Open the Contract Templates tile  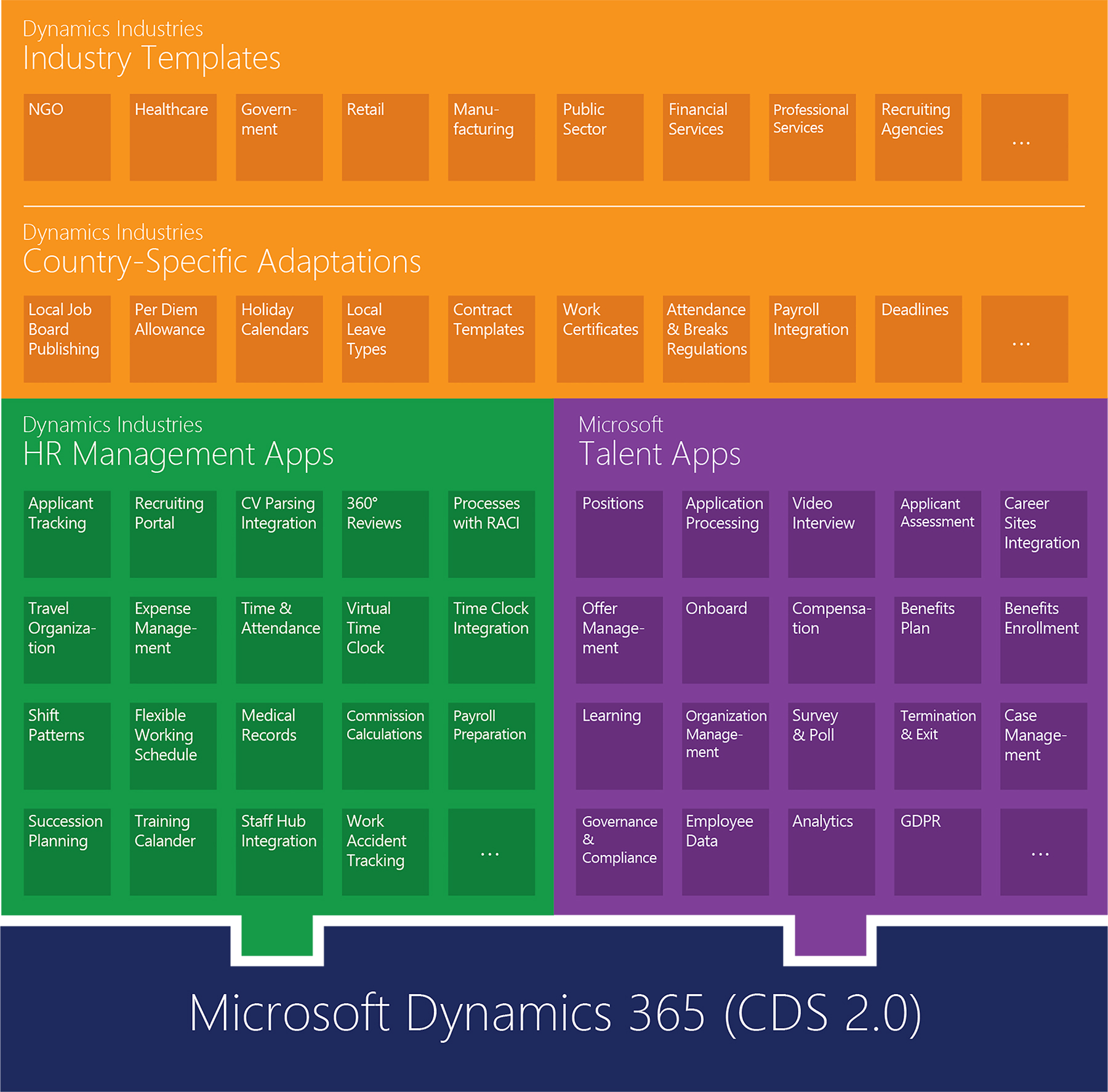pos(491,339)
